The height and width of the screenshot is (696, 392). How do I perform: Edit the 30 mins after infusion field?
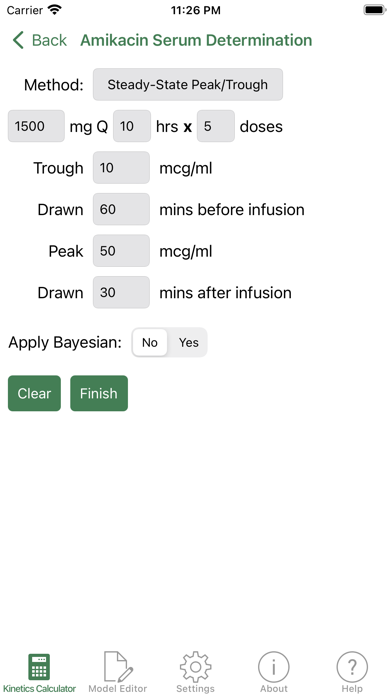pyautogui.click(x=121, y=293)
